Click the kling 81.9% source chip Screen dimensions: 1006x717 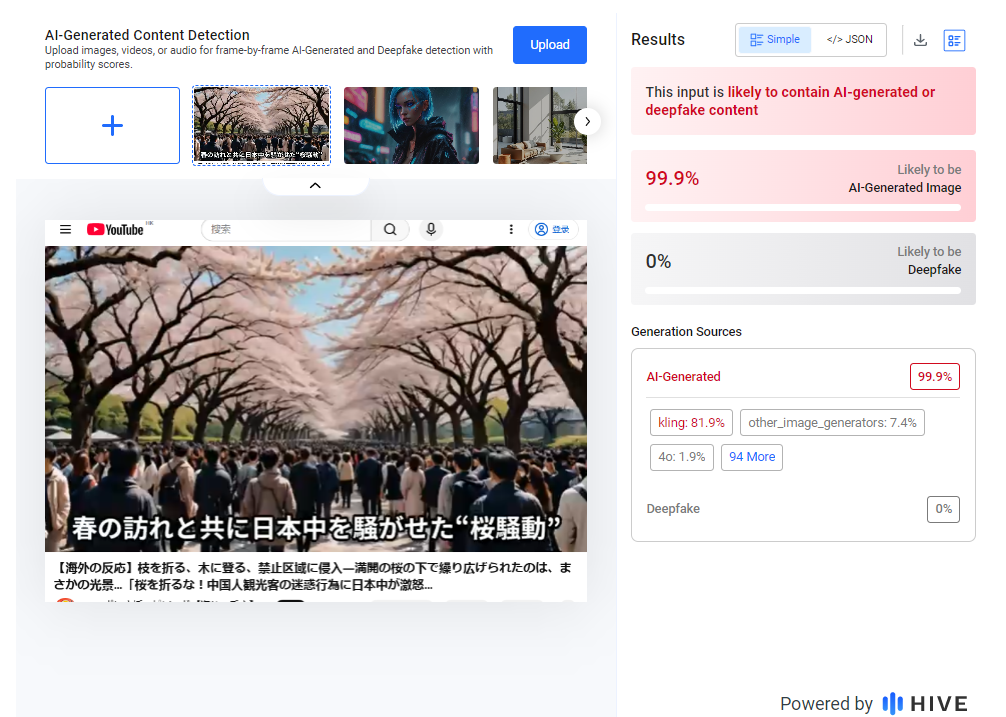691,422
